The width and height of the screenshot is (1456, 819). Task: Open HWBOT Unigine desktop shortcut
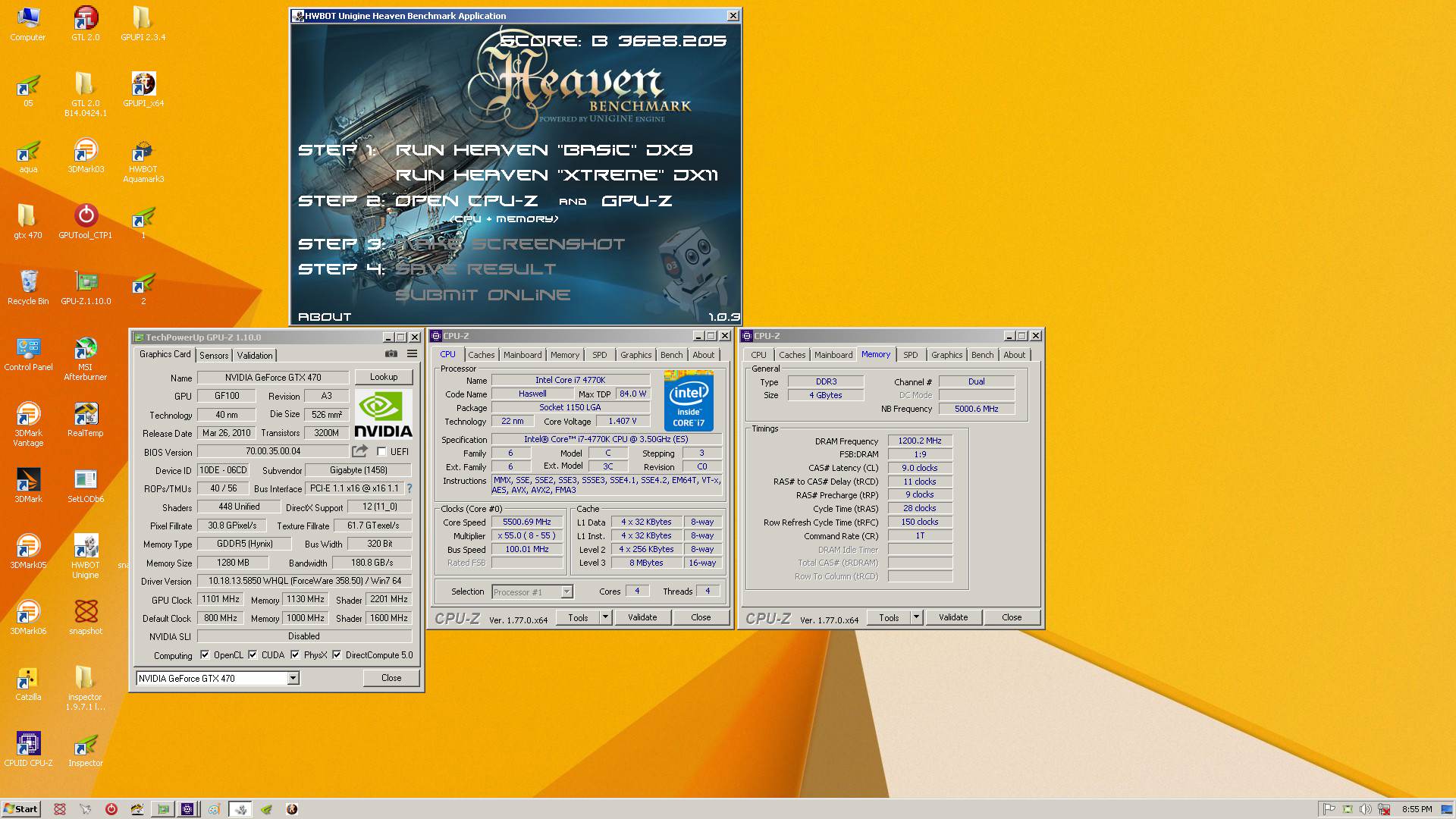(86, 556)
